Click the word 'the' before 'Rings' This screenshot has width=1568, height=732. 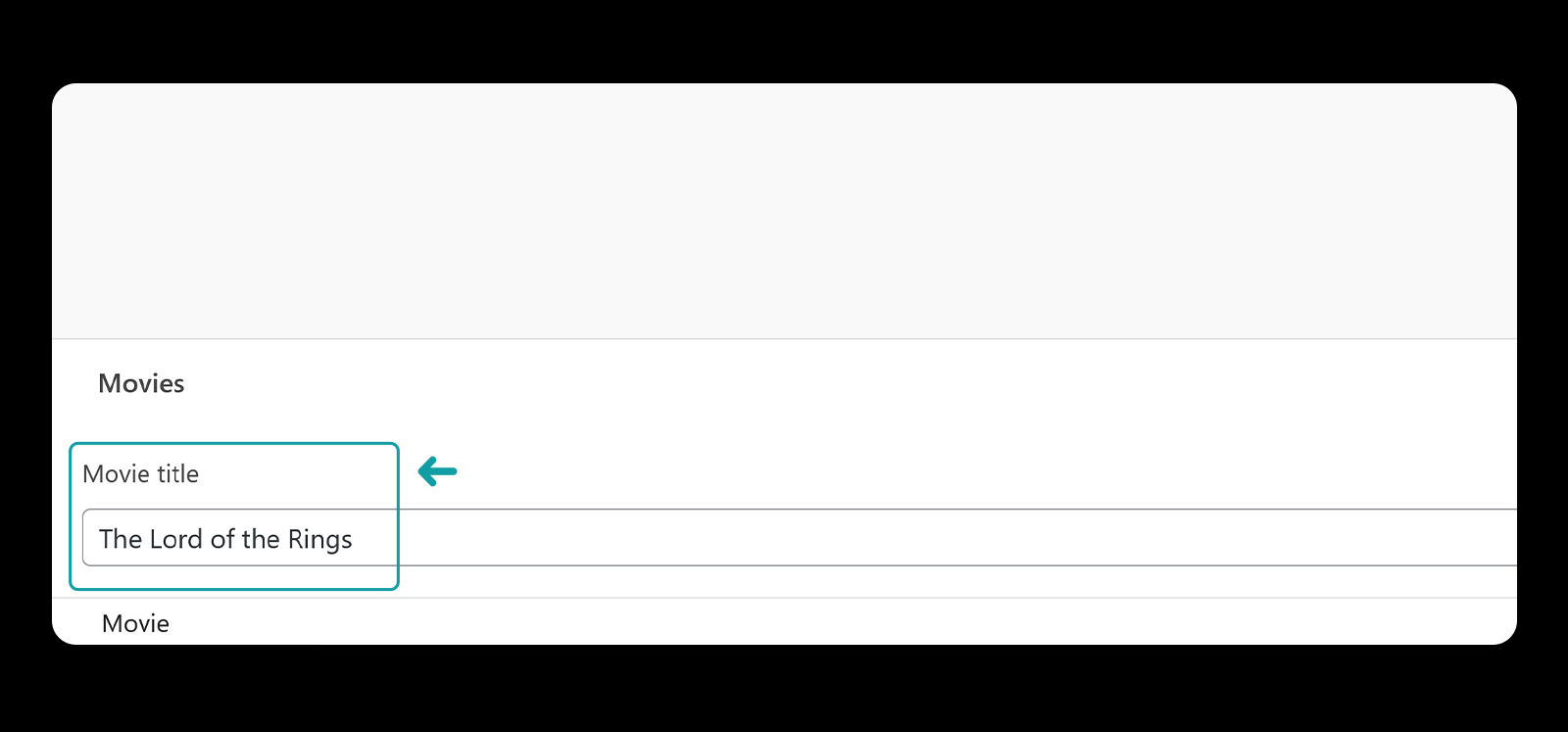click(x=261, y=539)
